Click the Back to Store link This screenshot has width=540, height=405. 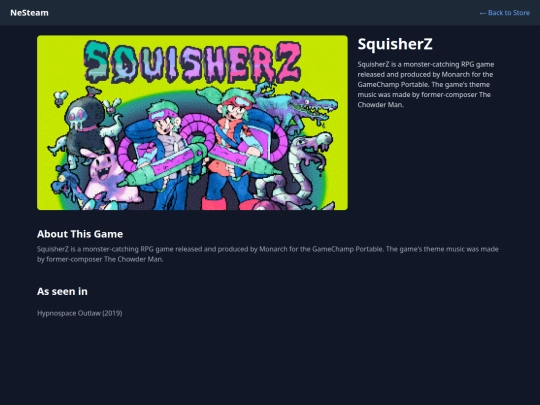[505, 13]
